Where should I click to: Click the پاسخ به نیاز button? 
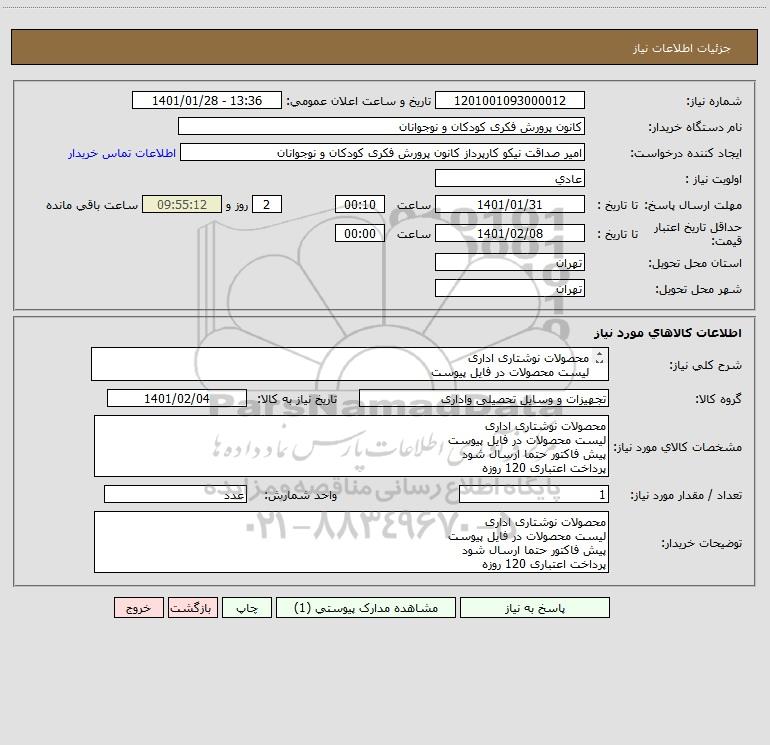pos(534,607)
